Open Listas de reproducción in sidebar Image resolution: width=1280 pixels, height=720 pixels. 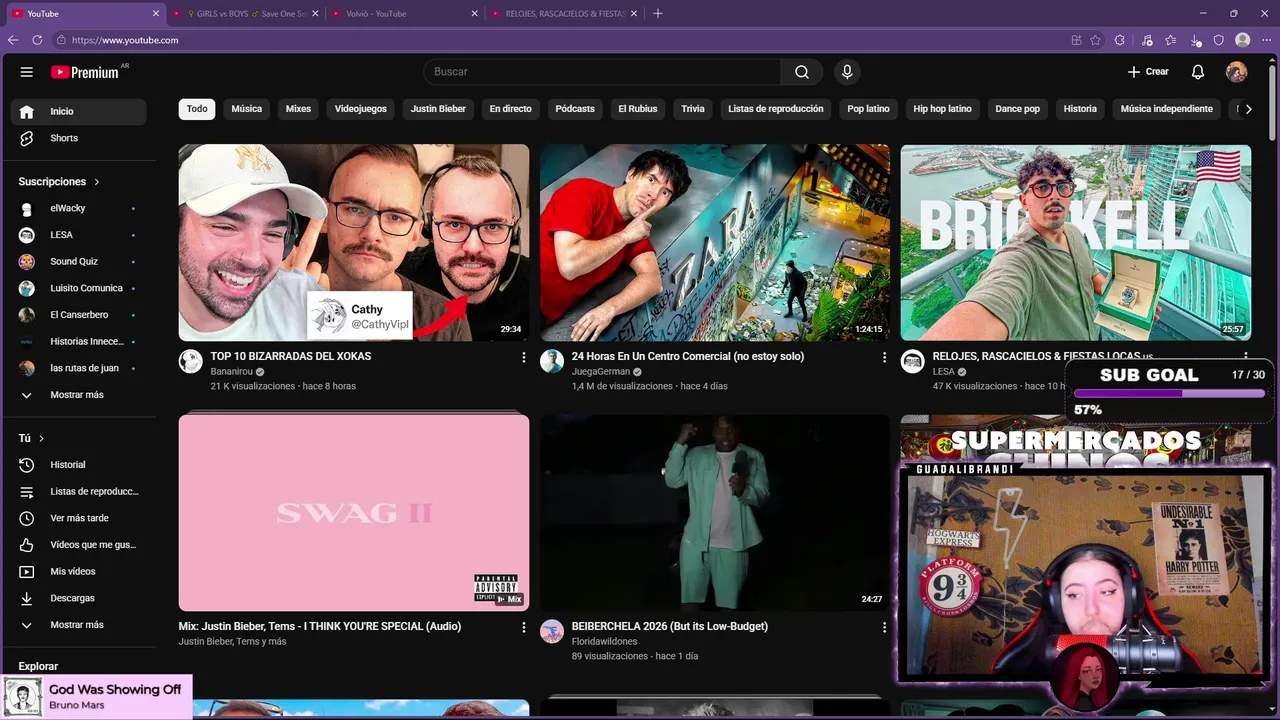coord(78,492)
